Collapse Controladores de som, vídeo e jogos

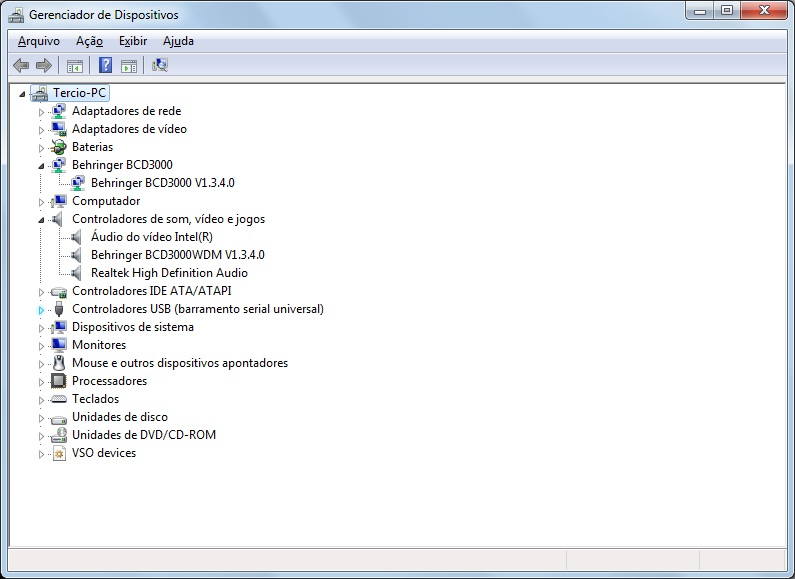pyautogui.click(x=41, y=220)
